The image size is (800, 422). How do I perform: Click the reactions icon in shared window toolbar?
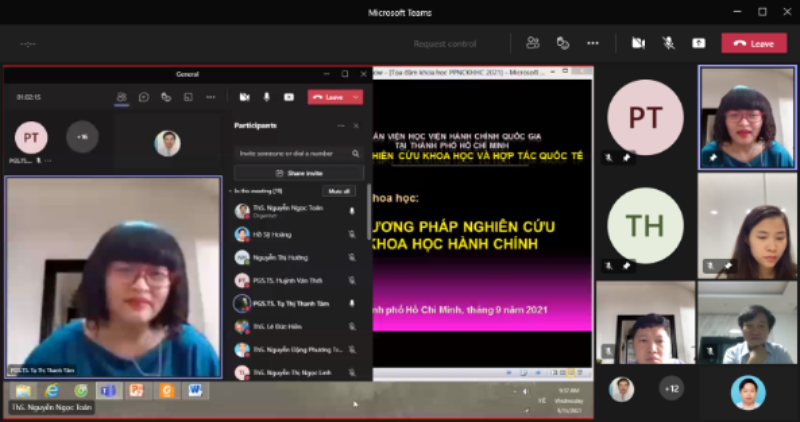tap(166, 97)
